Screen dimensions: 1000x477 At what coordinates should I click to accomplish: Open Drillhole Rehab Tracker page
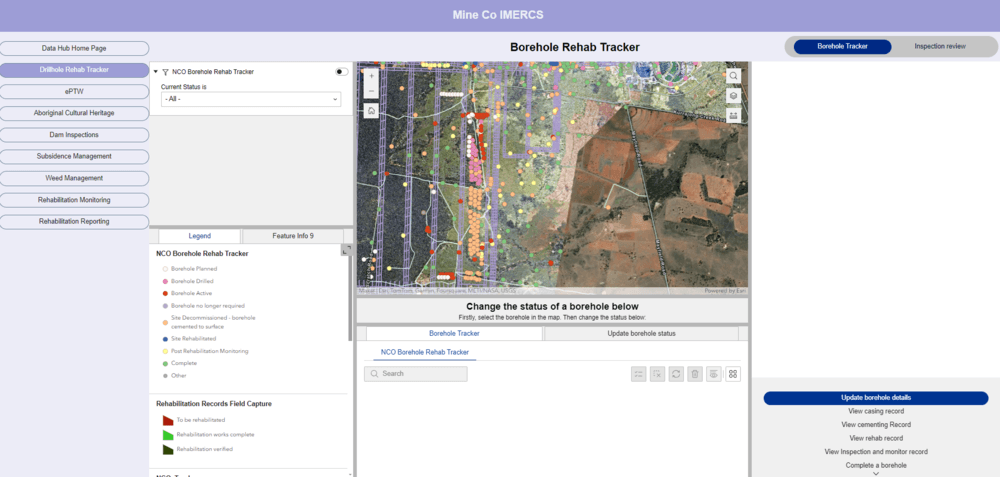click(x=74, y=70)
